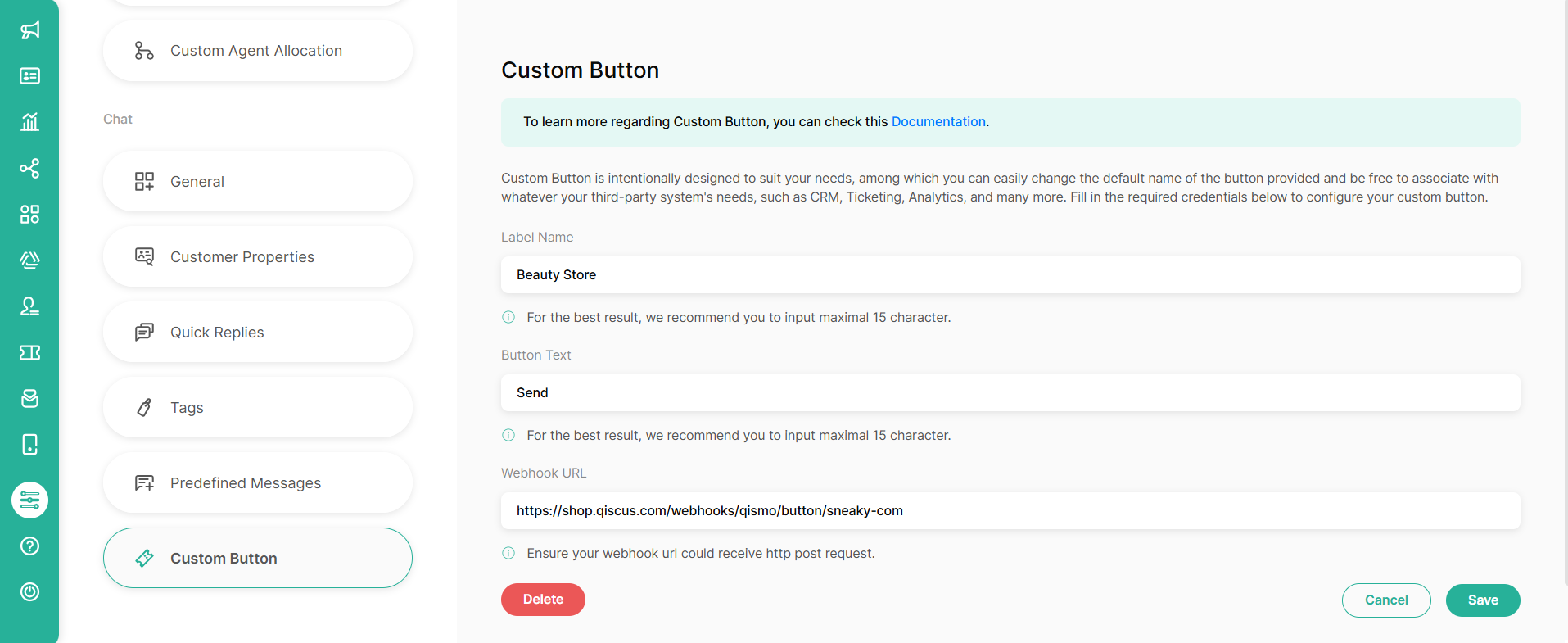The width and height of the screenshot is (1568, 643).
Task: Click the help question mark icon
Action: point(29,546)
